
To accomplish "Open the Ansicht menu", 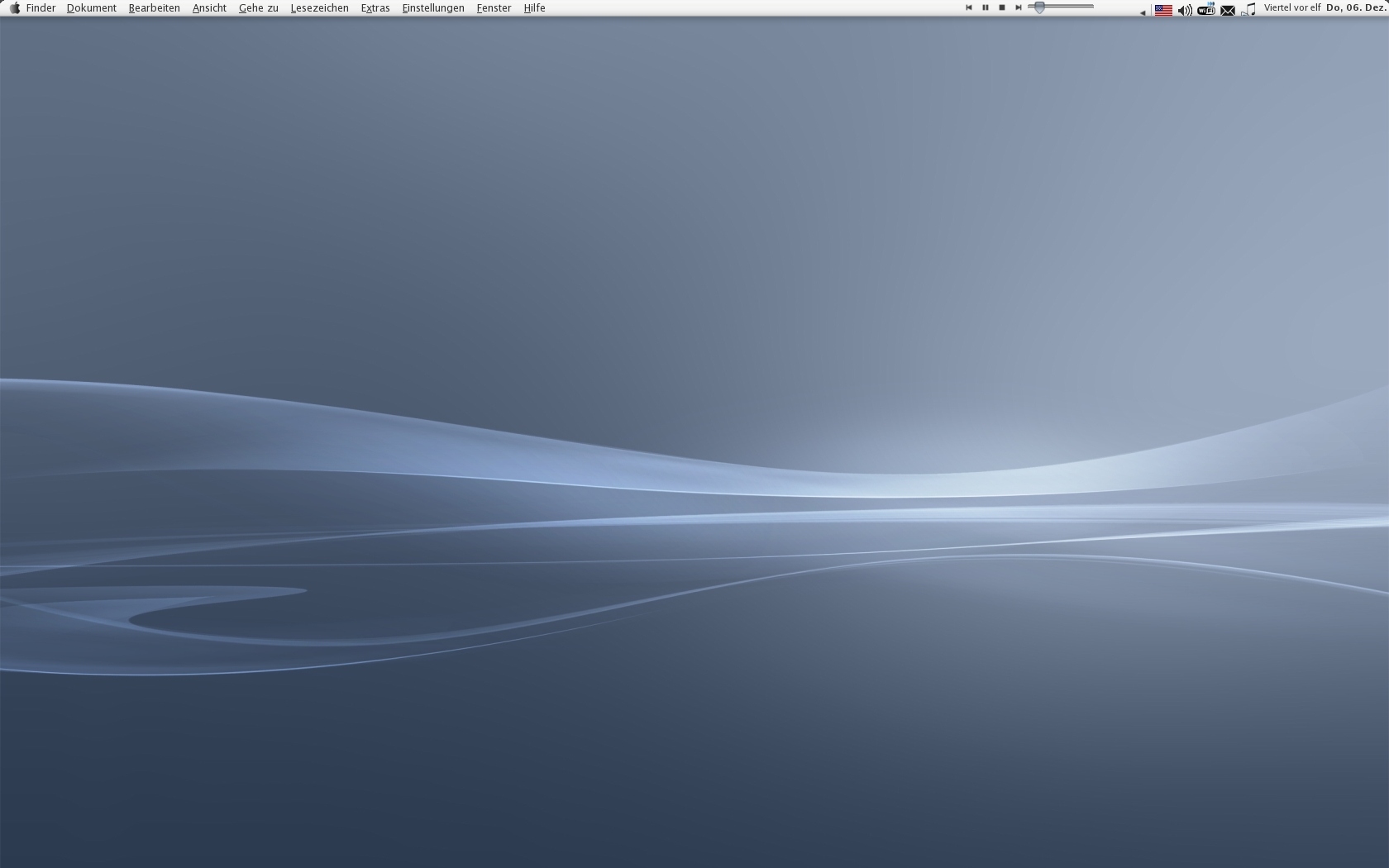I will (x=209, y=7).
